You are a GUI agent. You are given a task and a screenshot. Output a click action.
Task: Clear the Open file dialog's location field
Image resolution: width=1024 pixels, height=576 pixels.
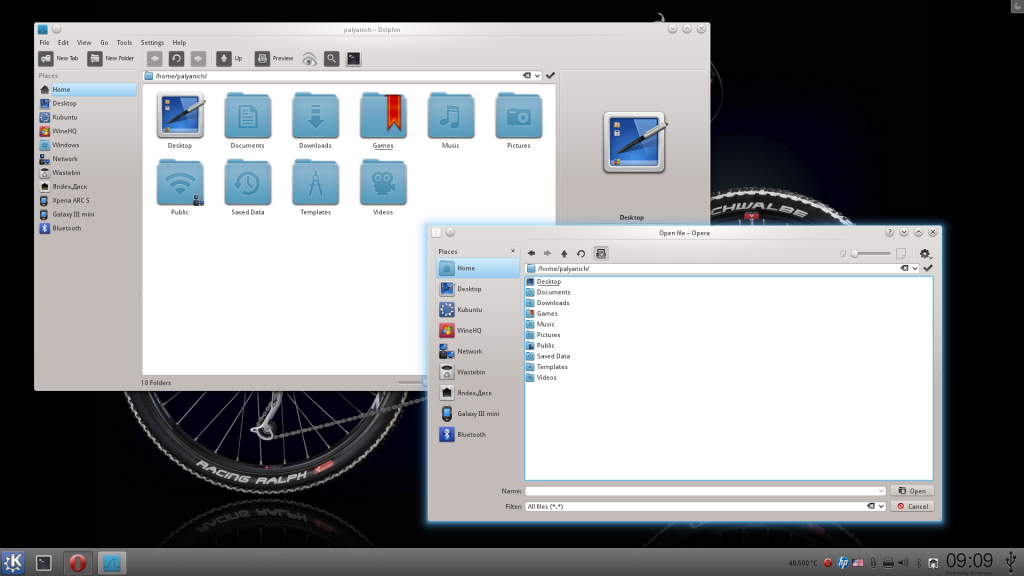(904, 268)
